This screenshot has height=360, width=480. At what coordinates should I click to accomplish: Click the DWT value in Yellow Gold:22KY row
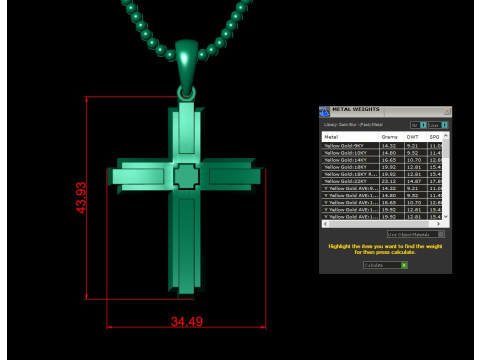414,181
